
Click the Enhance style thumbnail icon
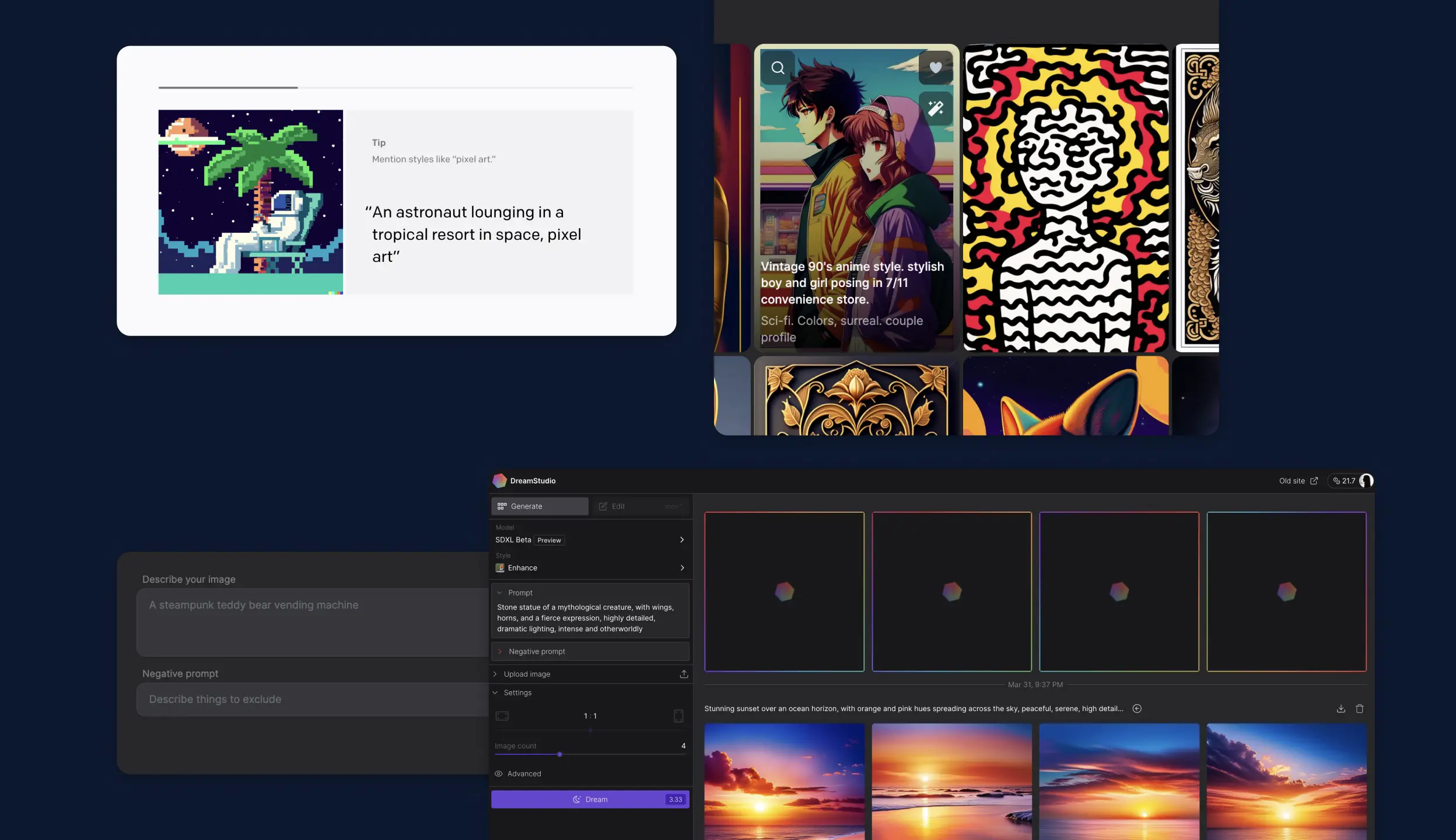500,568
